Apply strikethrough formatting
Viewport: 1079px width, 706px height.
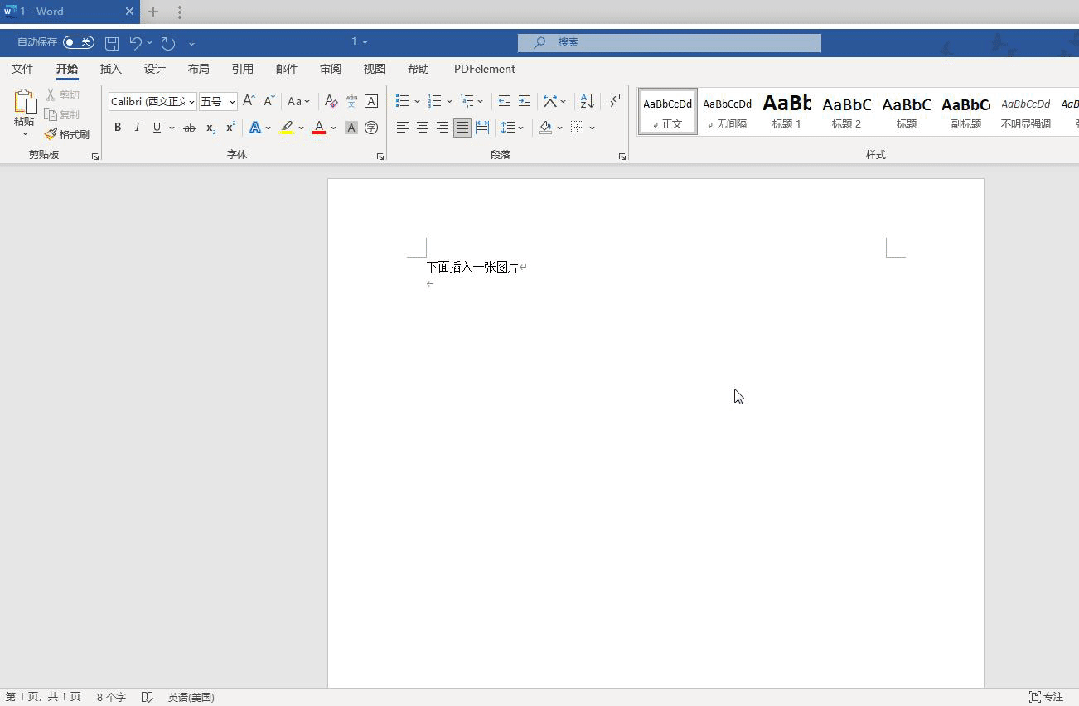coord(189,128)
